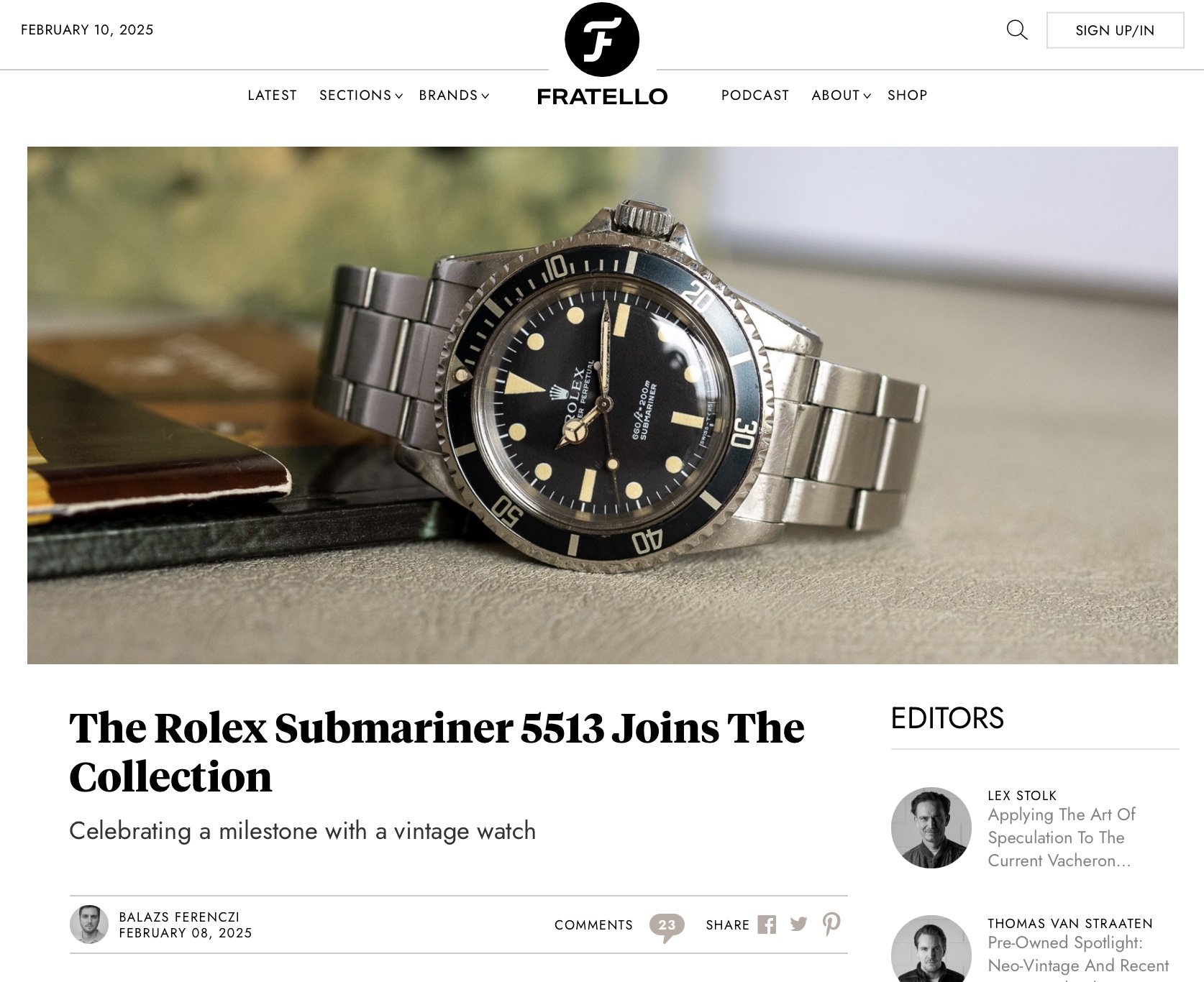Share article on Facebook
Screen dimensions: 1204x982
coord(767,924)
